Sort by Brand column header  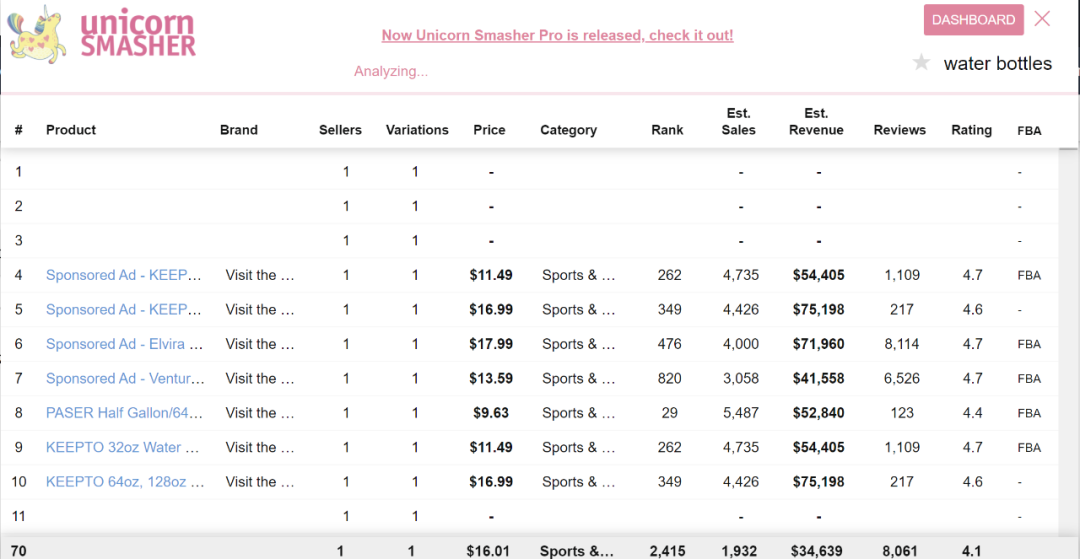239,130
